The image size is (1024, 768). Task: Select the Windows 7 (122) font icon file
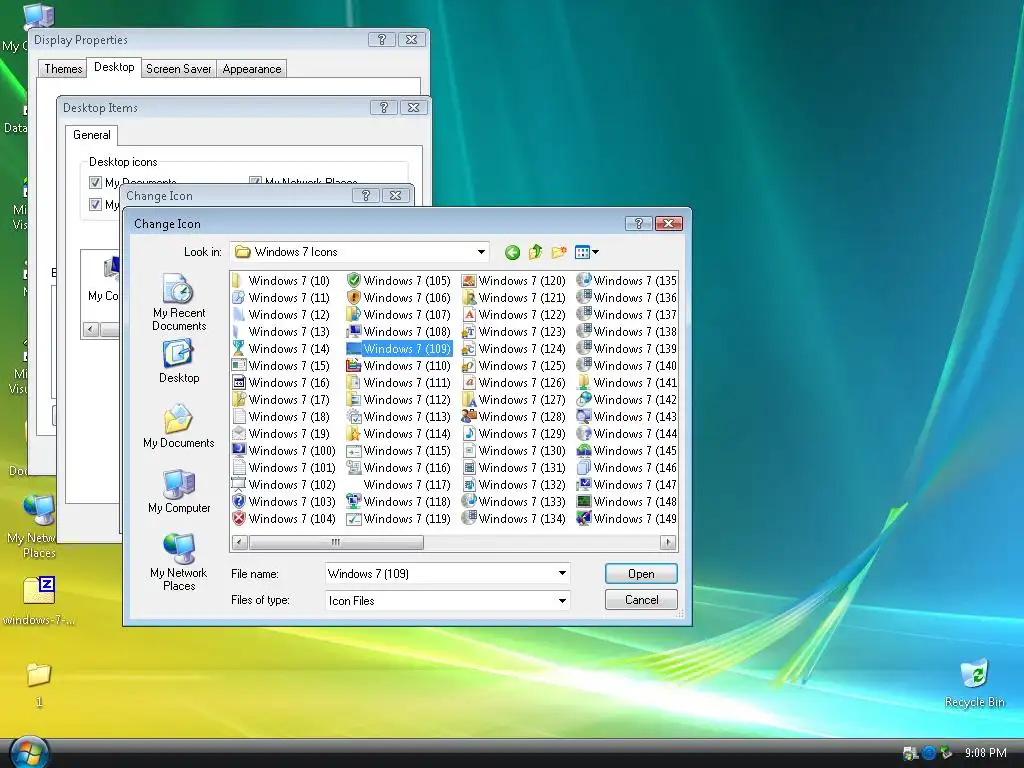pos(513,315)
